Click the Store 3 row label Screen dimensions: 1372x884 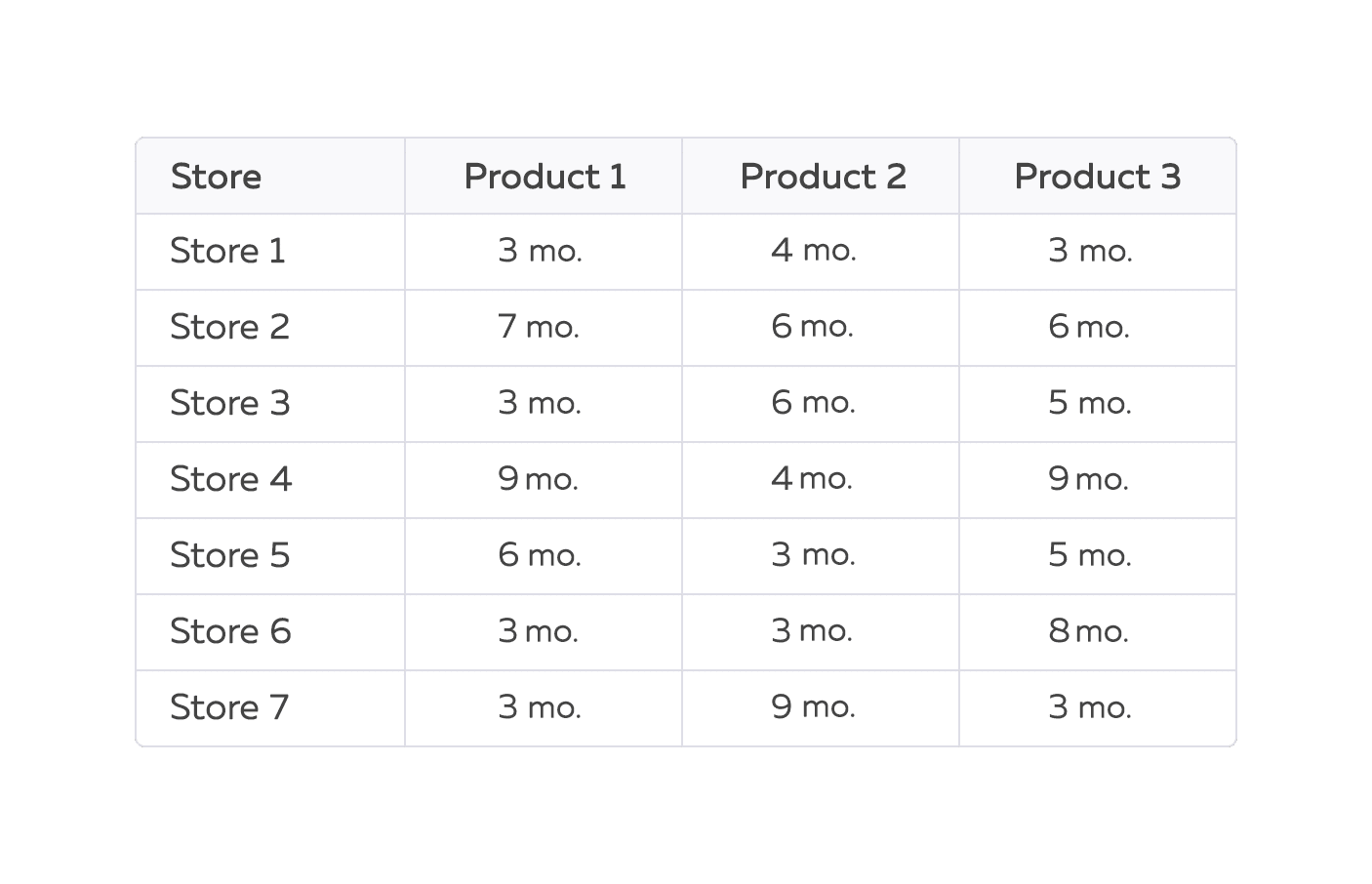(229, 403)
